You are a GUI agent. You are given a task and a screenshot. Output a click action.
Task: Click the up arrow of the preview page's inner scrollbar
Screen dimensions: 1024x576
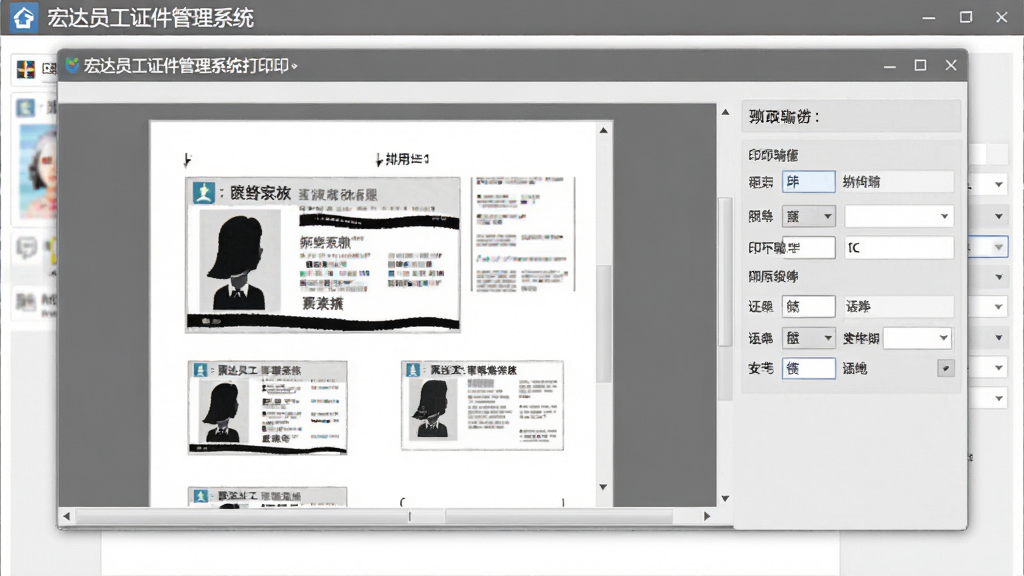pos(603,131)
